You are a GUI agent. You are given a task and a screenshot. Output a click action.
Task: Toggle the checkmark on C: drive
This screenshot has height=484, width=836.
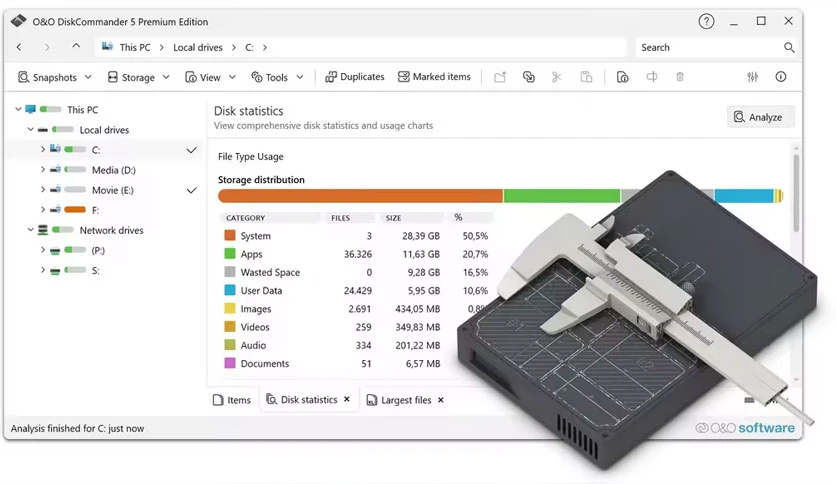[x=191, y=150]
